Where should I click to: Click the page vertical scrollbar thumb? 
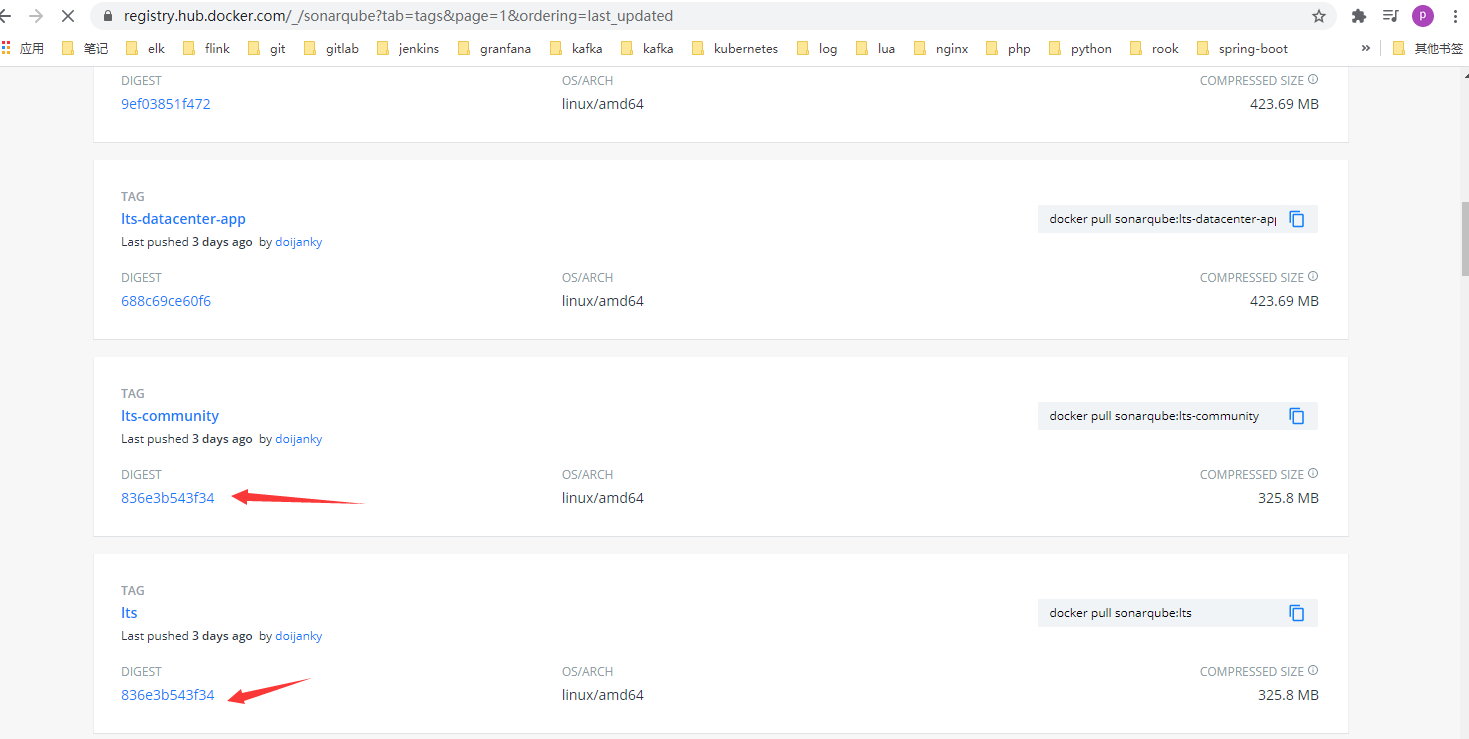tap(1464, 237)
